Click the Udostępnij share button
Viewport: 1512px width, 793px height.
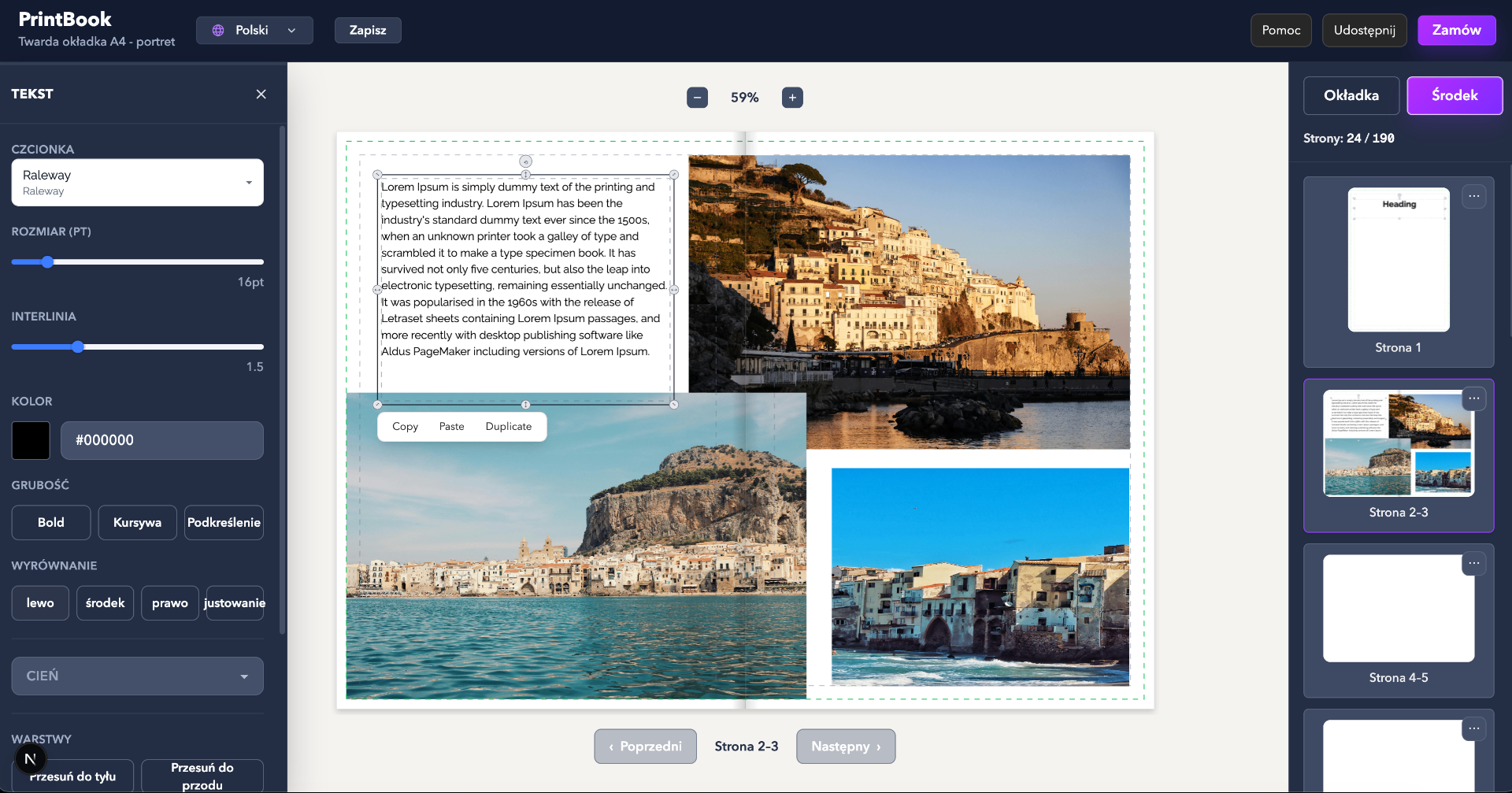click(x=1365, y=31)
